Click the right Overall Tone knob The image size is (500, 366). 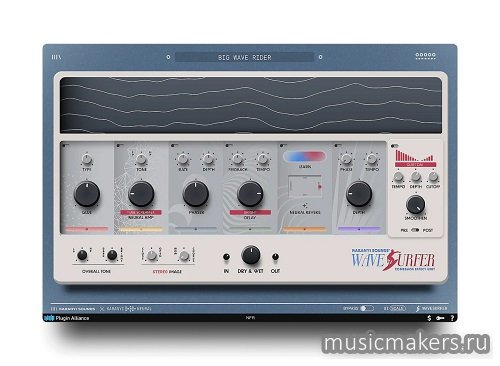(x=112, y=255)
